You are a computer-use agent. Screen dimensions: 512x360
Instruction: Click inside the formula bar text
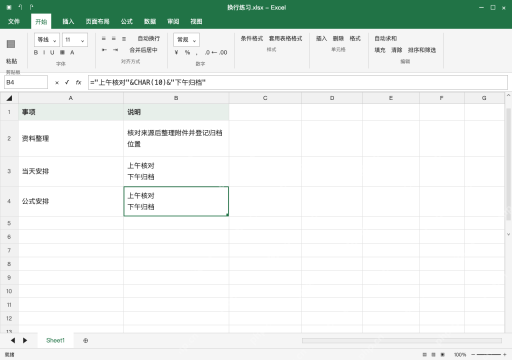(x=298, y=82)
